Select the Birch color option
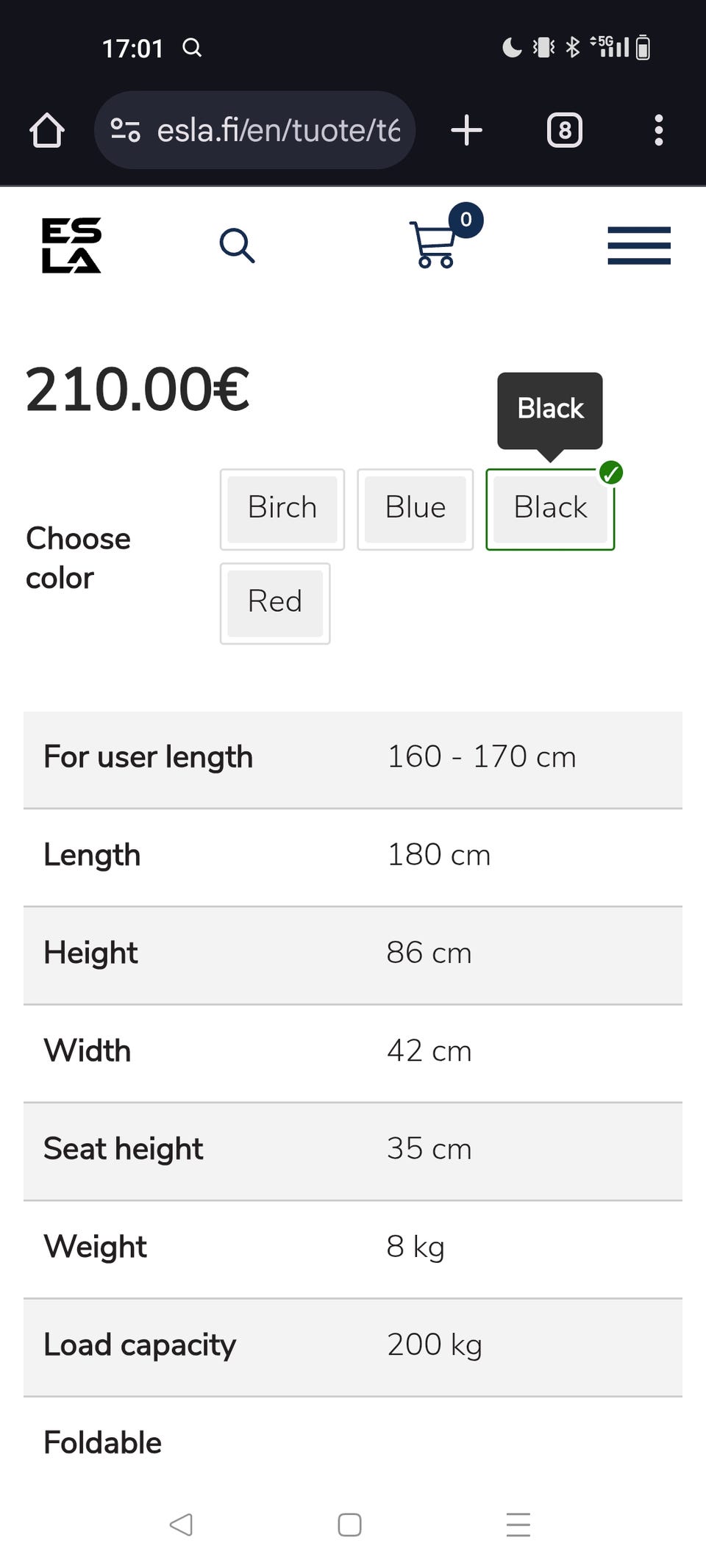Viewport: 706px width, 1568px height. (x=282, y=509)
